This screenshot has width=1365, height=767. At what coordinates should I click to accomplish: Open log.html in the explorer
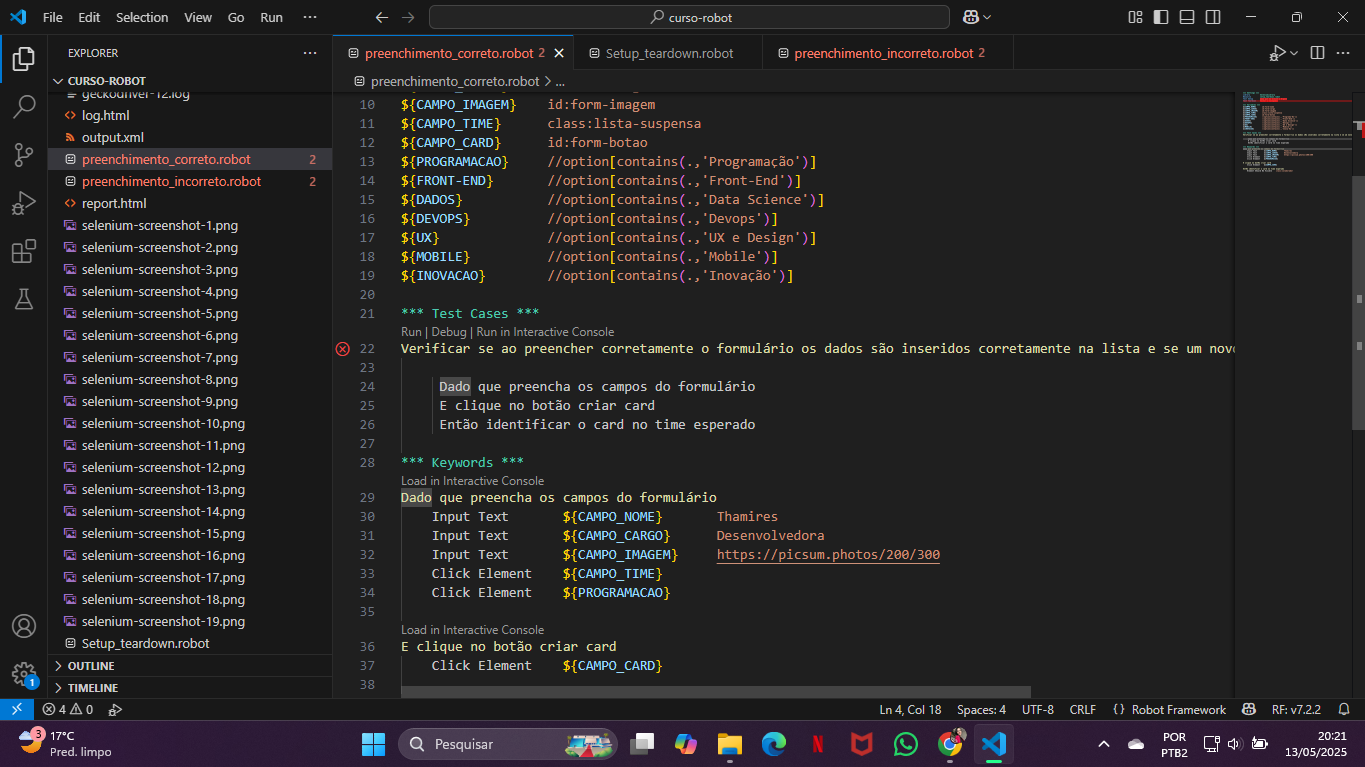[x=105, y=116]
